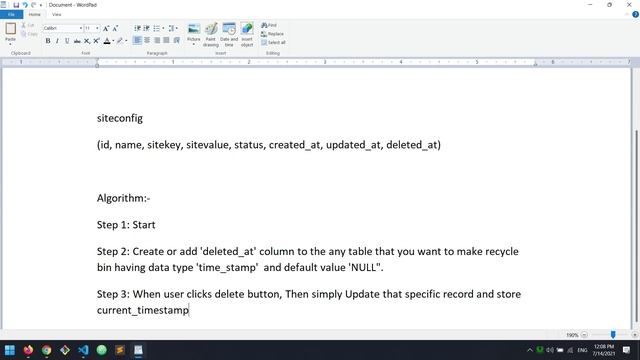The image size is (640, 360).
Task: Toggle Subscript formatting
Action: point(87,41)
